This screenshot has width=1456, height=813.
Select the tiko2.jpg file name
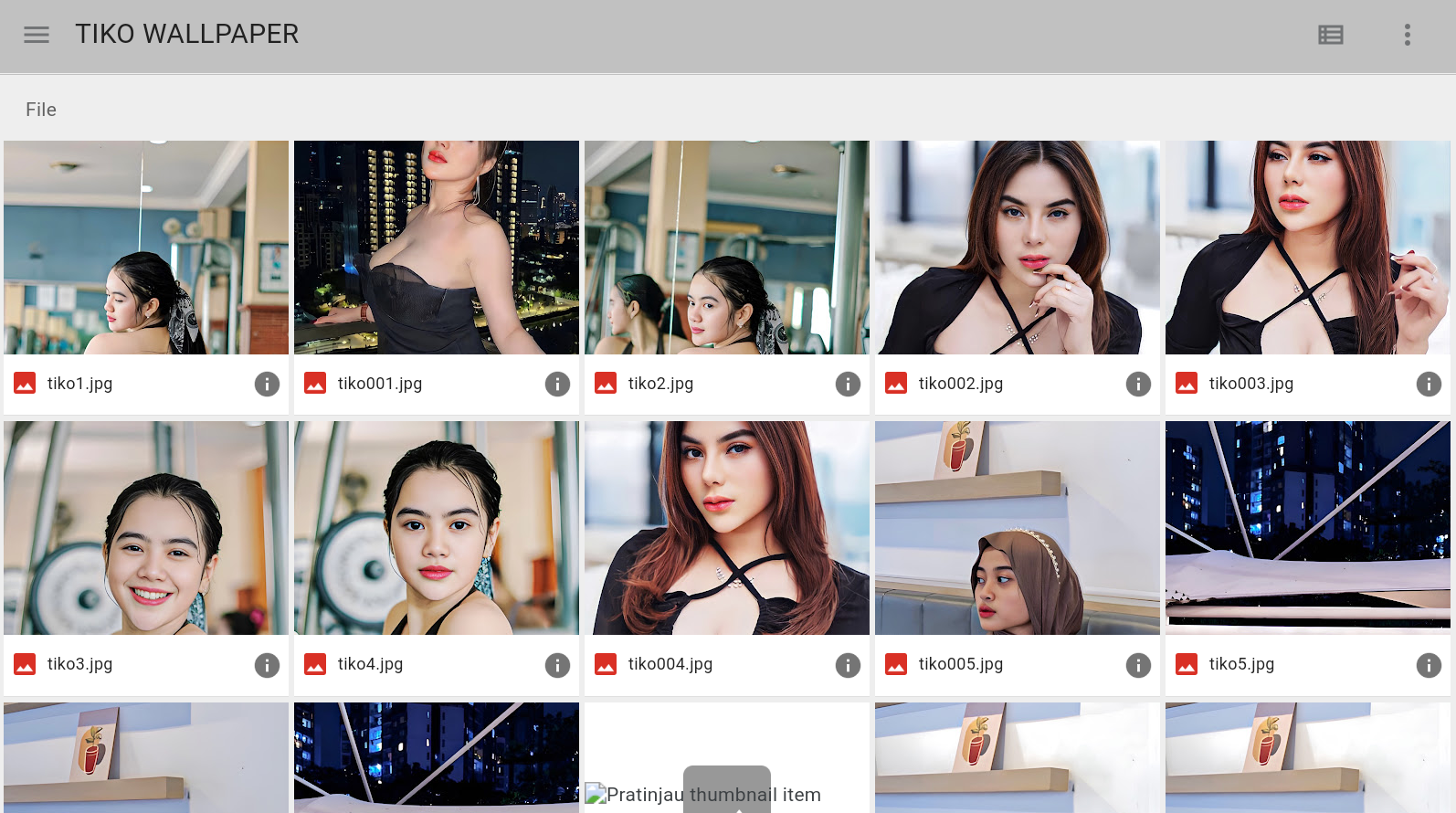click(661, 384)
